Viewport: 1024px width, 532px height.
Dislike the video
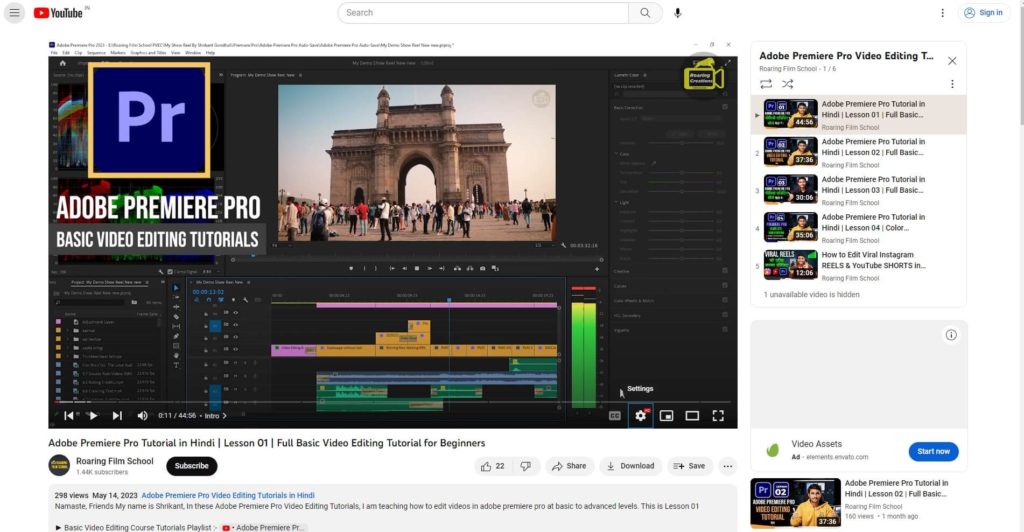point(525,466)
